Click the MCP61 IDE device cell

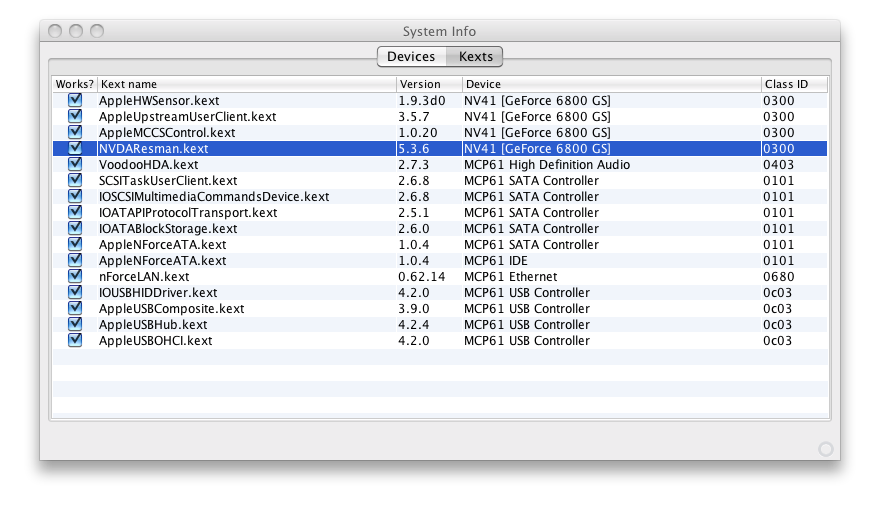[496, 260]
